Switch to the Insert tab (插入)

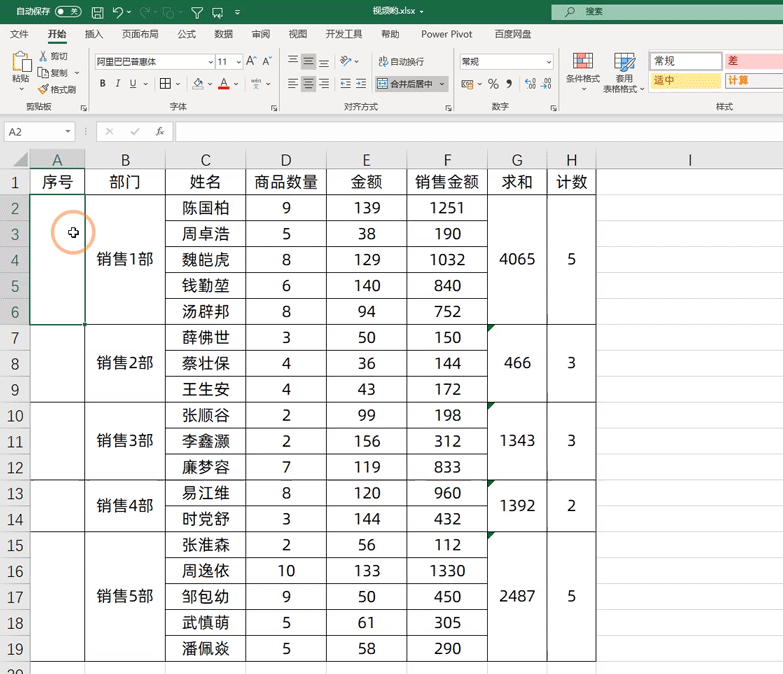pyautogui.click(x=93, y=34)
